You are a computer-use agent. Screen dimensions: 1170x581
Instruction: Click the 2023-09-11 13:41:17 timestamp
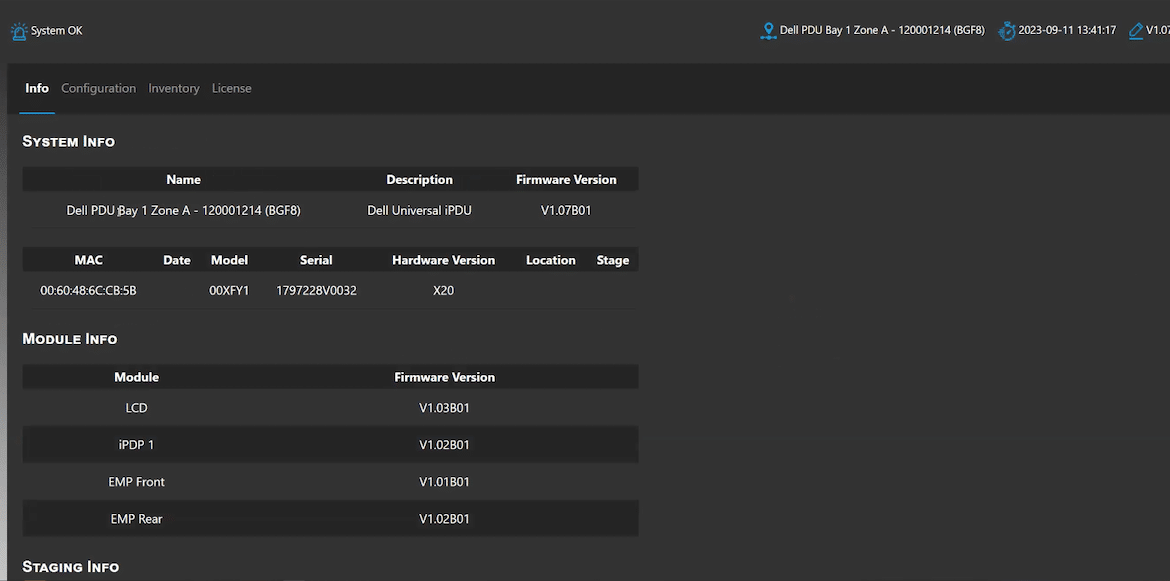[1067, 31]
